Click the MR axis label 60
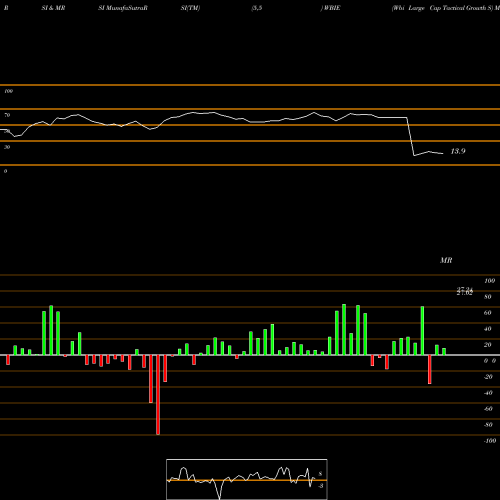 tap(488, 313)
